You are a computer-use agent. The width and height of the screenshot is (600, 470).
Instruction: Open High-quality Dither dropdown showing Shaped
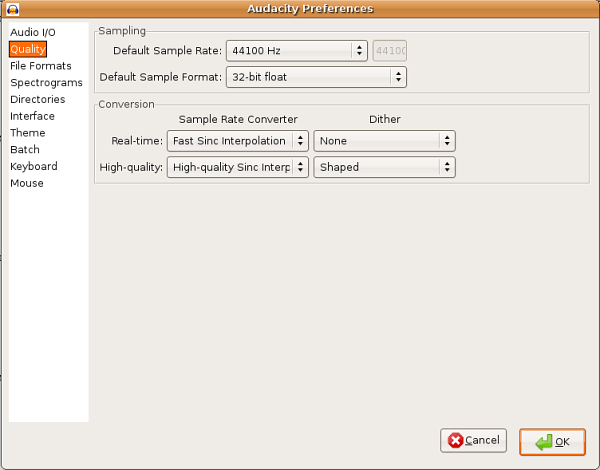[x=385, y=167]
